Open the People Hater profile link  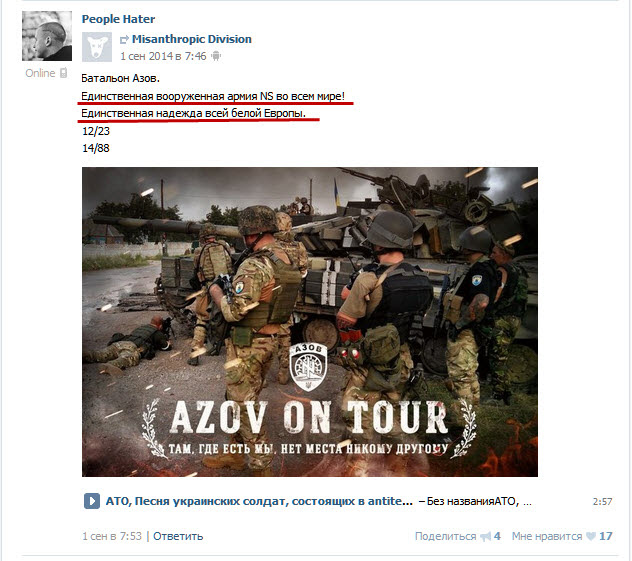pos(118,19)
